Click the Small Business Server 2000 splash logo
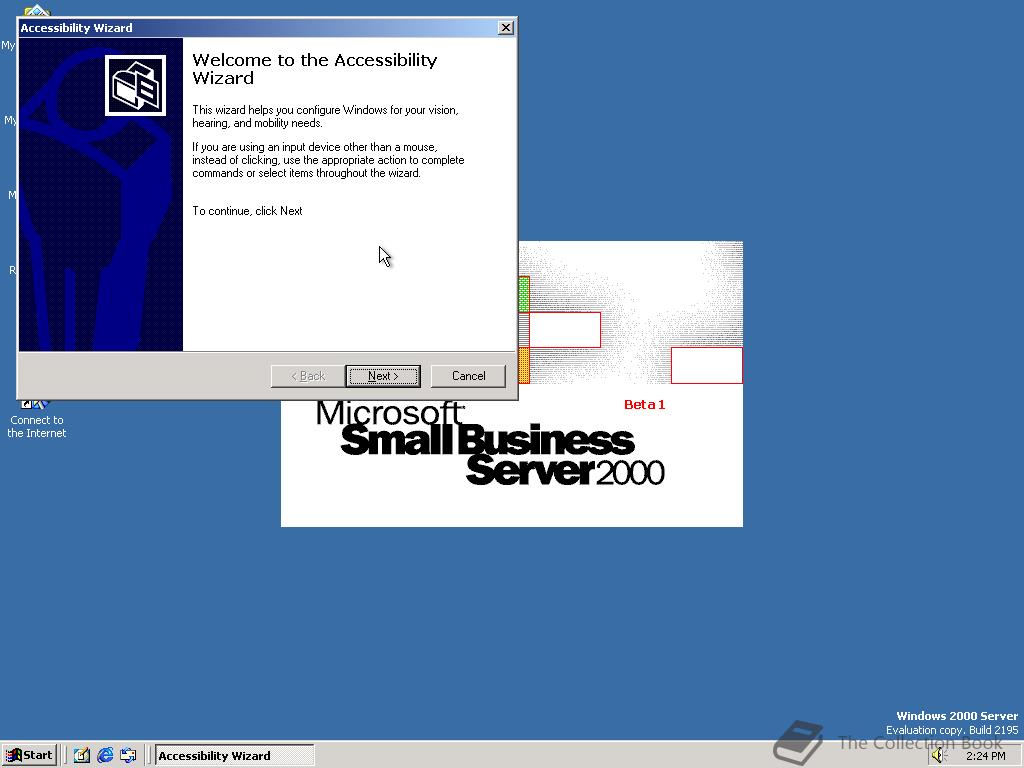Image resolution: width=1024 pixels, height=768 pixels. tap(490, 443)
